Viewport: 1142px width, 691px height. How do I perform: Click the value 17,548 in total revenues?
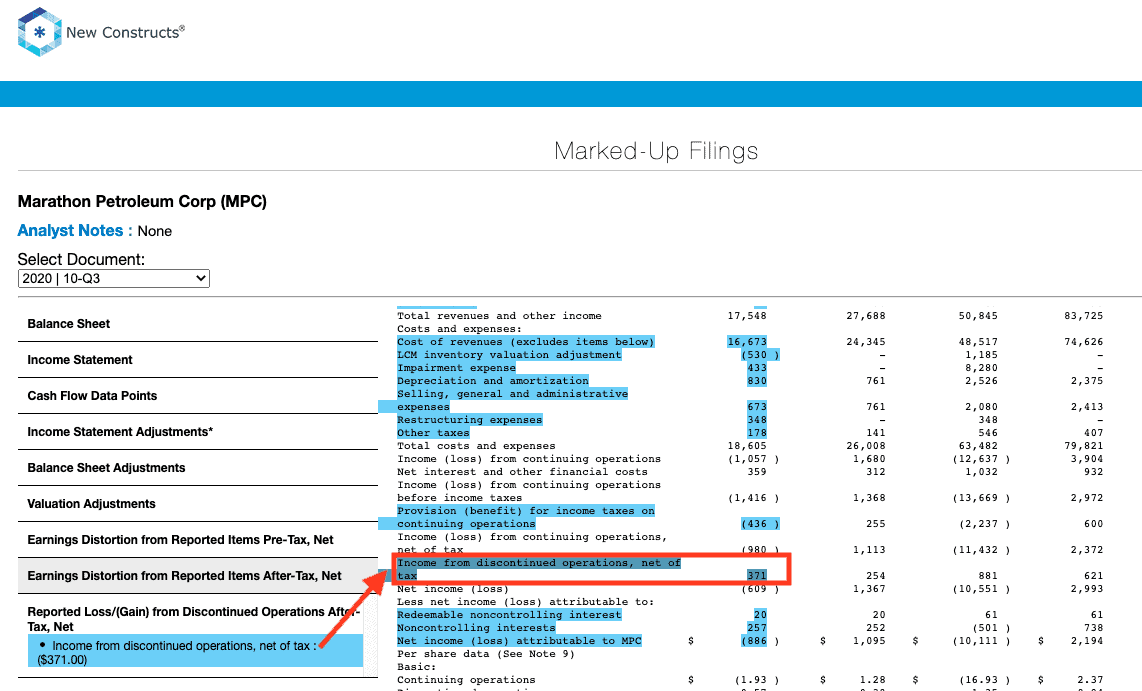coord(747,316)
